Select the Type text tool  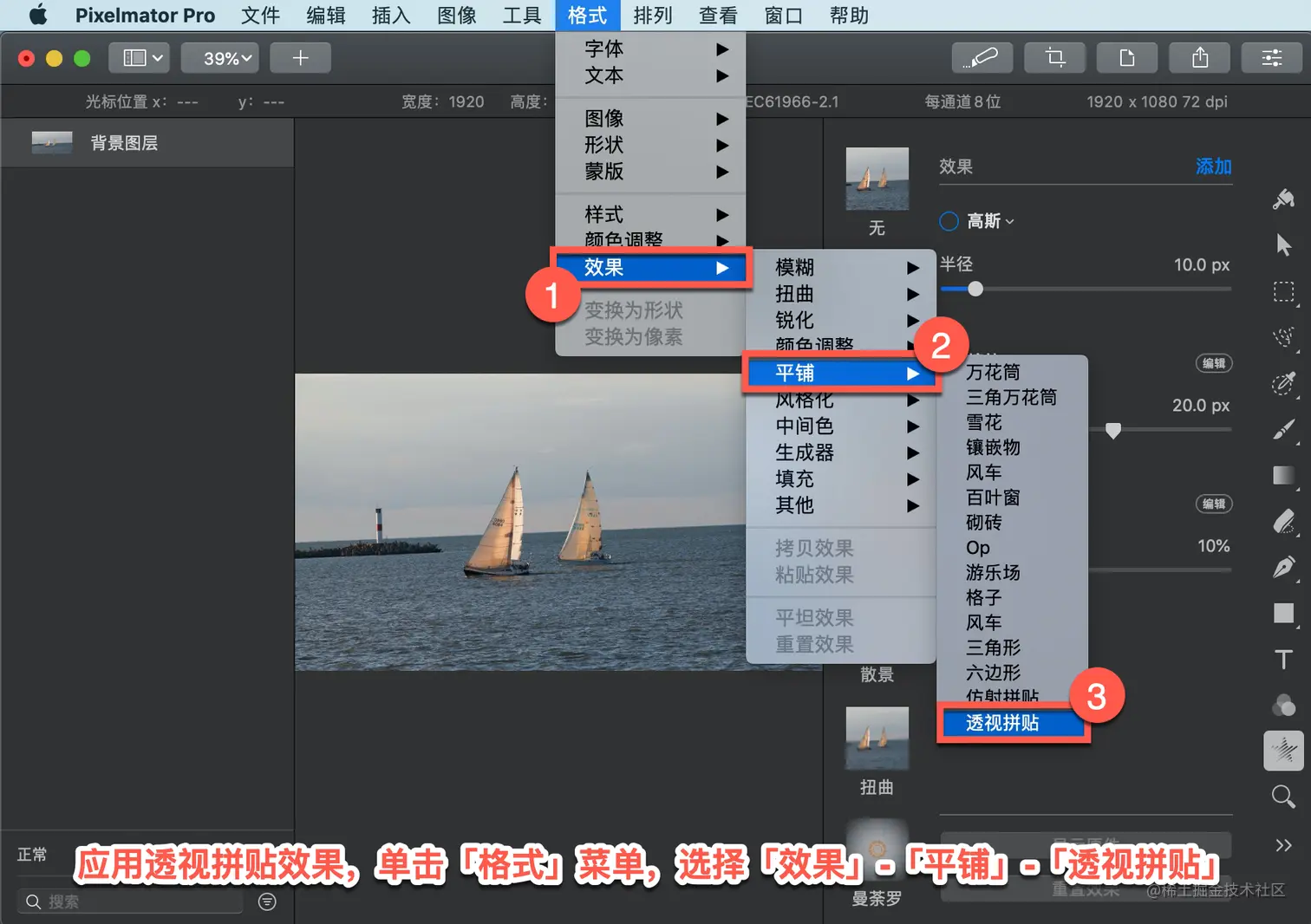(1283, 660)
